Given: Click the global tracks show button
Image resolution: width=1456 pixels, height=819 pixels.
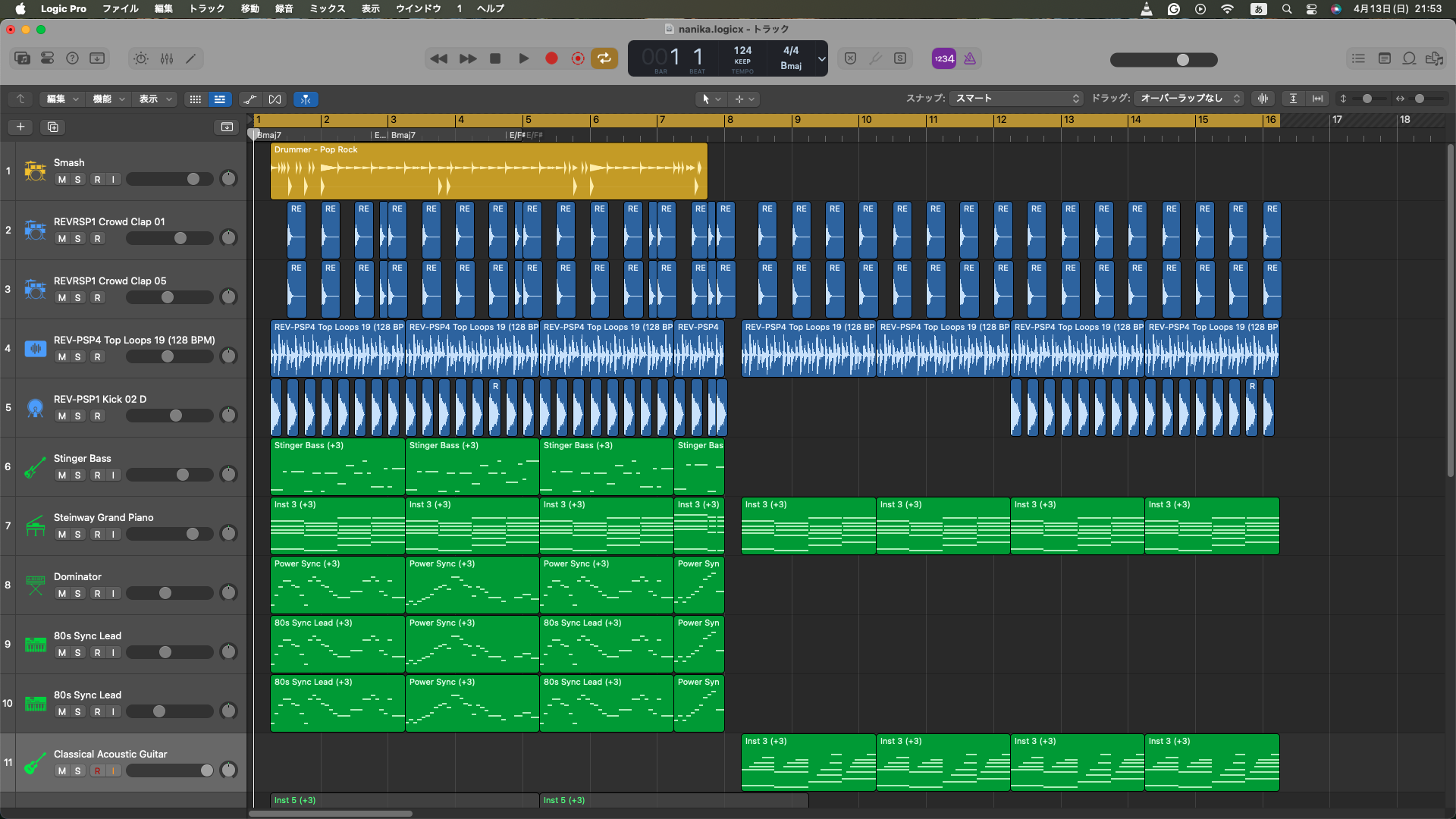Looking at the screenshot, I should point(227,127).
